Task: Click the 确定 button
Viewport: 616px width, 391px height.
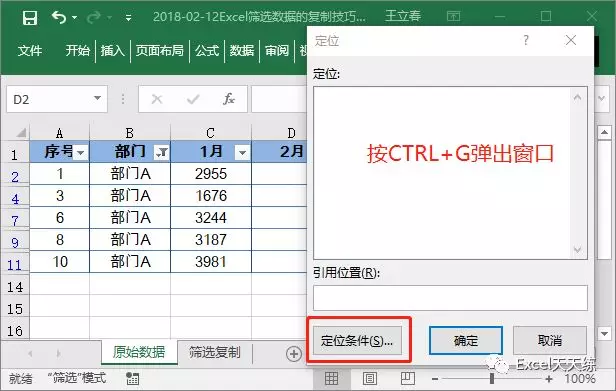Action: click(x=466, y=340)
